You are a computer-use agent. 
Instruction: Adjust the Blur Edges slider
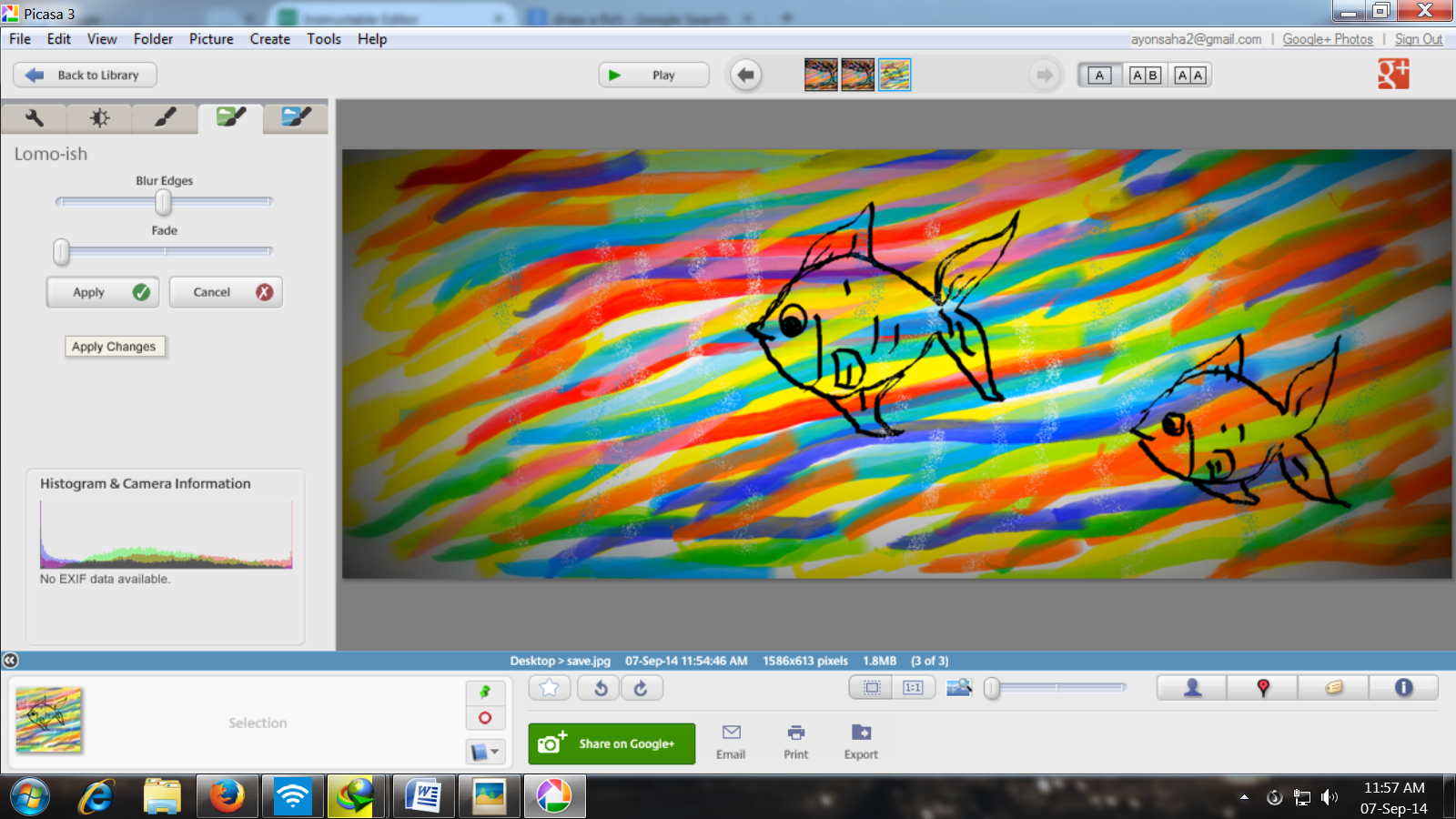tap(163, 201)
